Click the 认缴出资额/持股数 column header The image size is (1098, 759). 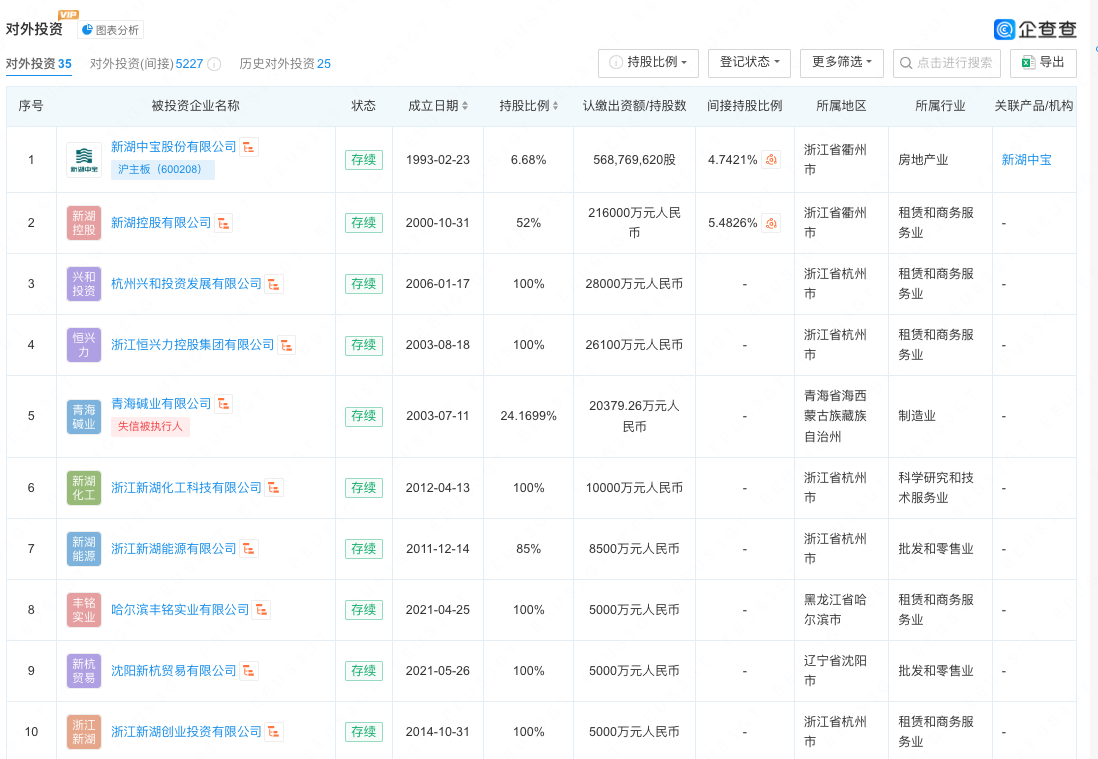click(x=634, y=106)
